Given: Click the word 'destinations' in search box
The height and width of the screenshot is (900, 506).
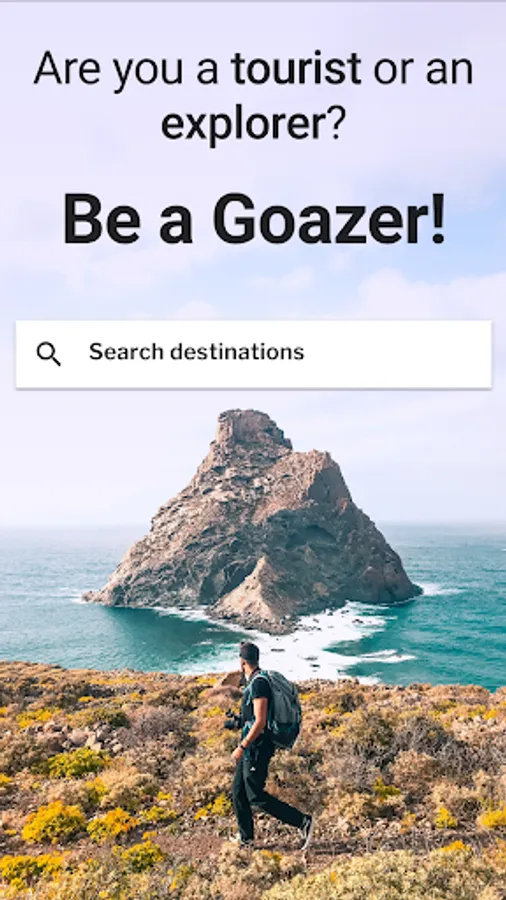Looking at the screenshot, I should pos(237,352).
